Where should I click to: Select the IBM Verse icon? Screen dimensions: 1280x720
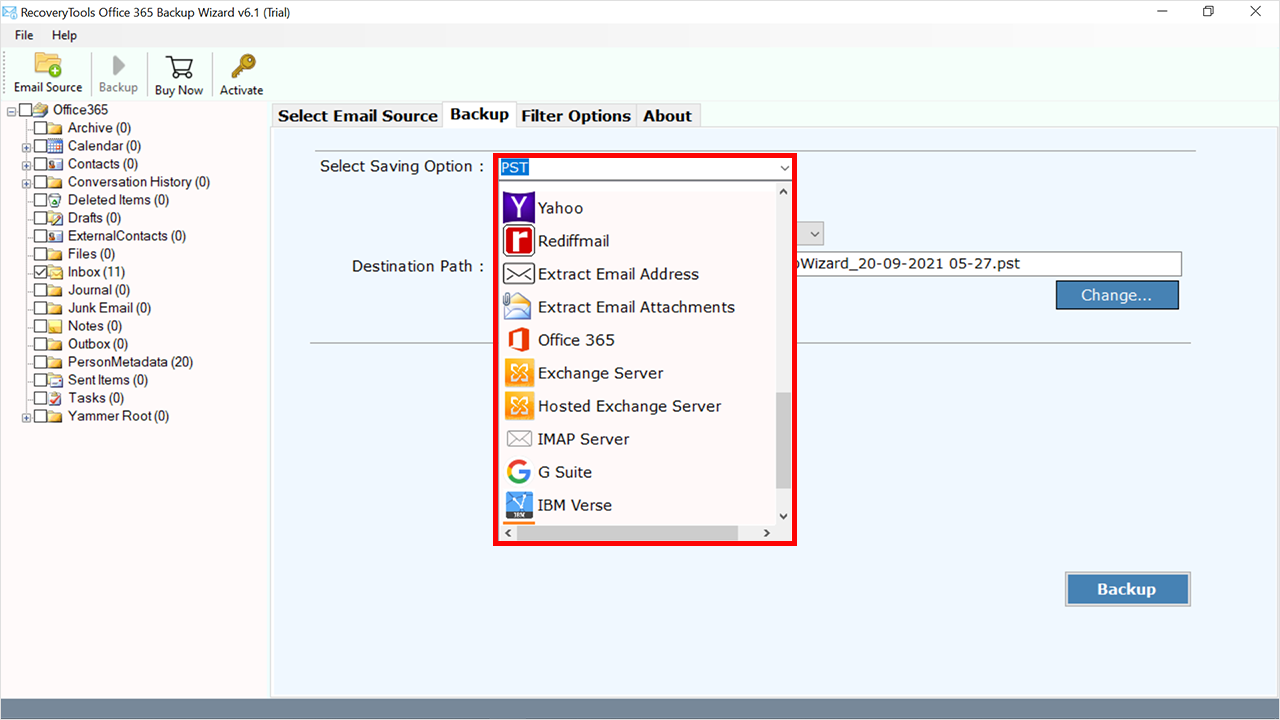coord(519,505)
